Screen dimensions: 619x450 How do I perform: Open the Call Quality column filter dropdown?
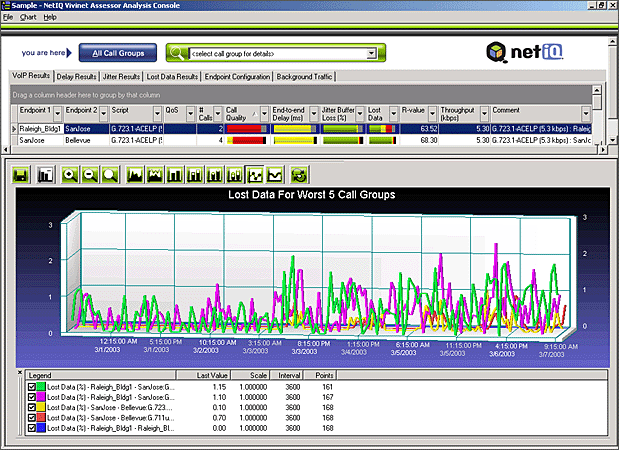pos(264,114)
